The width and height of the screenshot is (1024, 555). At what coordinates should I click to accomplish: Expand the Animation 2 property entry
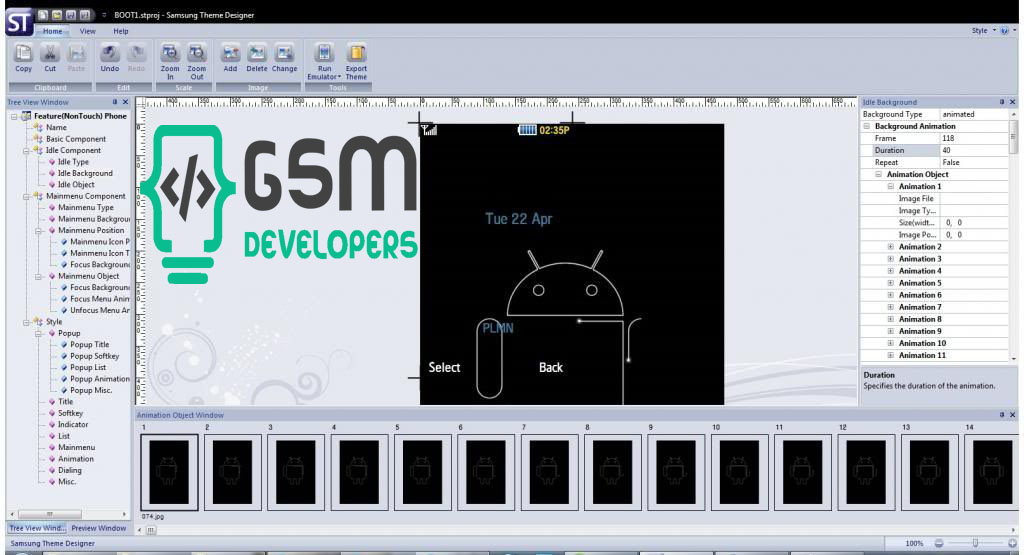(x=890, y=247)
